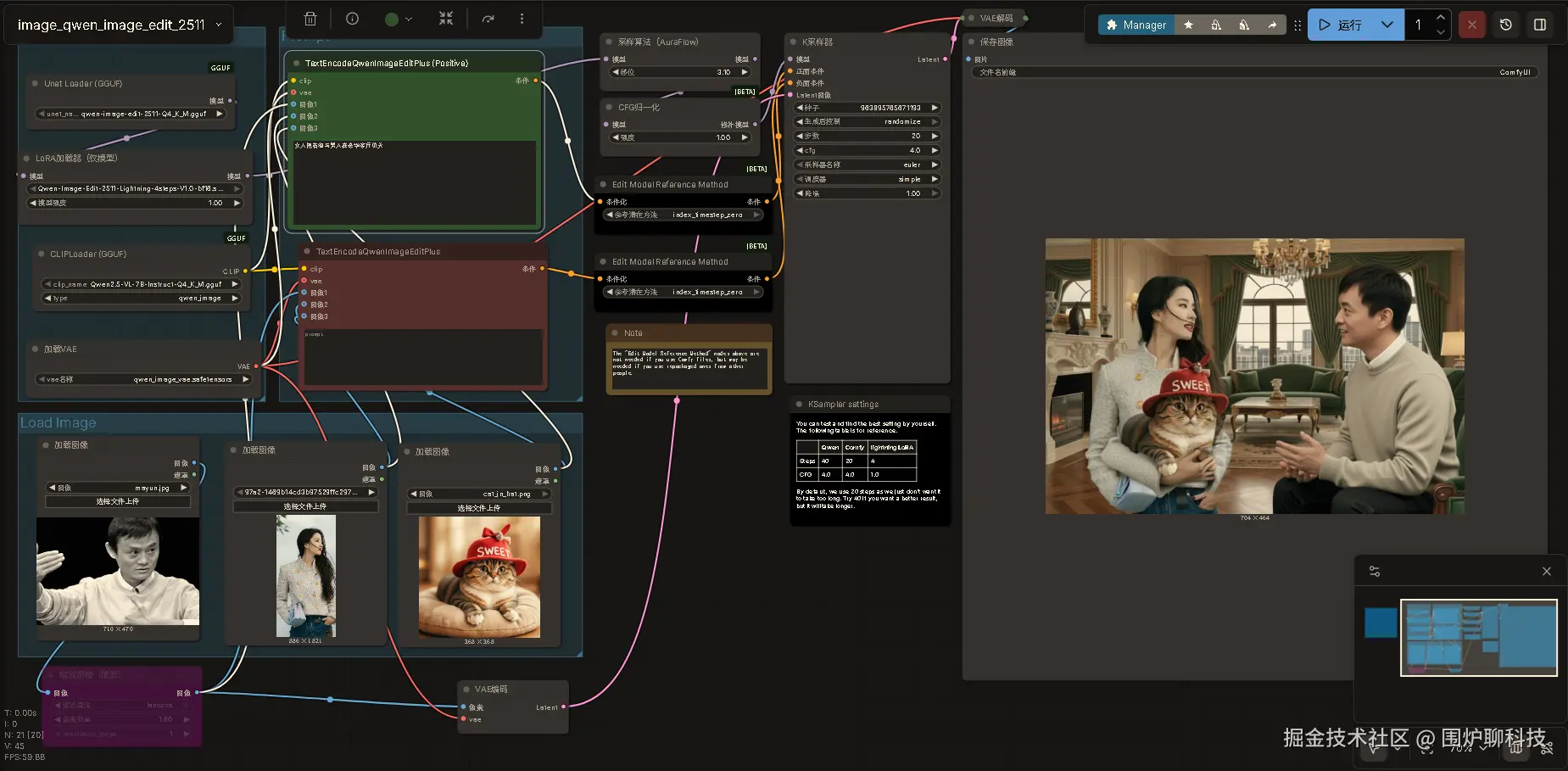Toggle collapse dot of the Note node
This screenshot has height=771, width=1568.
[615, 332]
